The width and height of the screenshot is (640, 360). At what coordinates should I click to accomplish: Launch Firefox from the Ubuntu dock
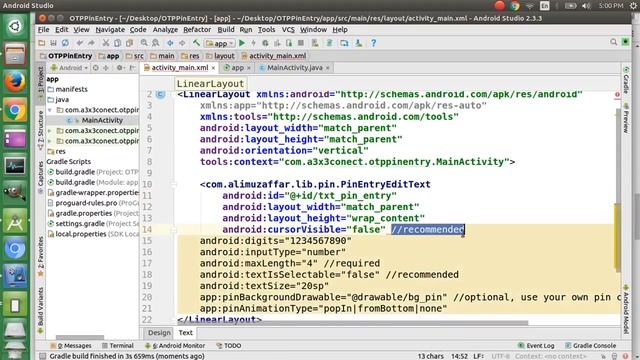[x=15, y=82]
